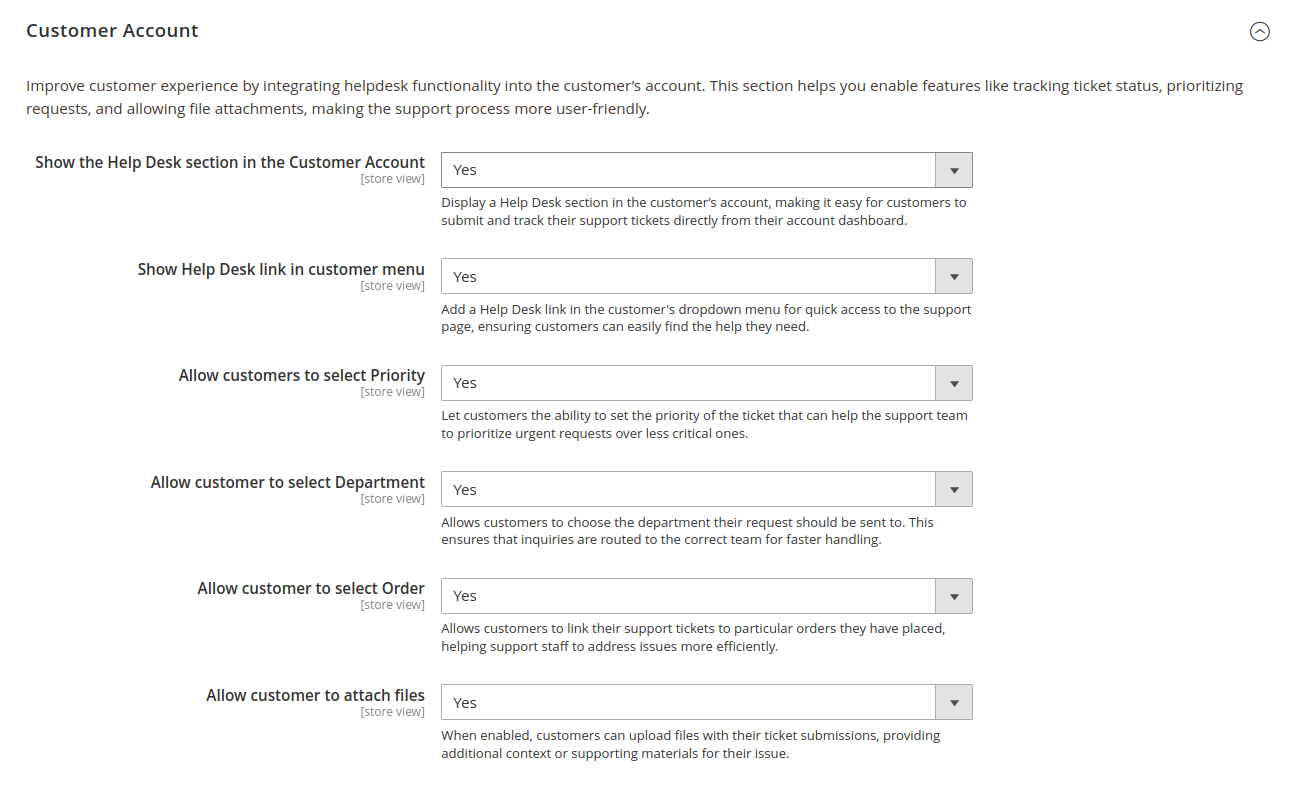Click [store view] under Help Desk section setting

[x=392, y=178]
